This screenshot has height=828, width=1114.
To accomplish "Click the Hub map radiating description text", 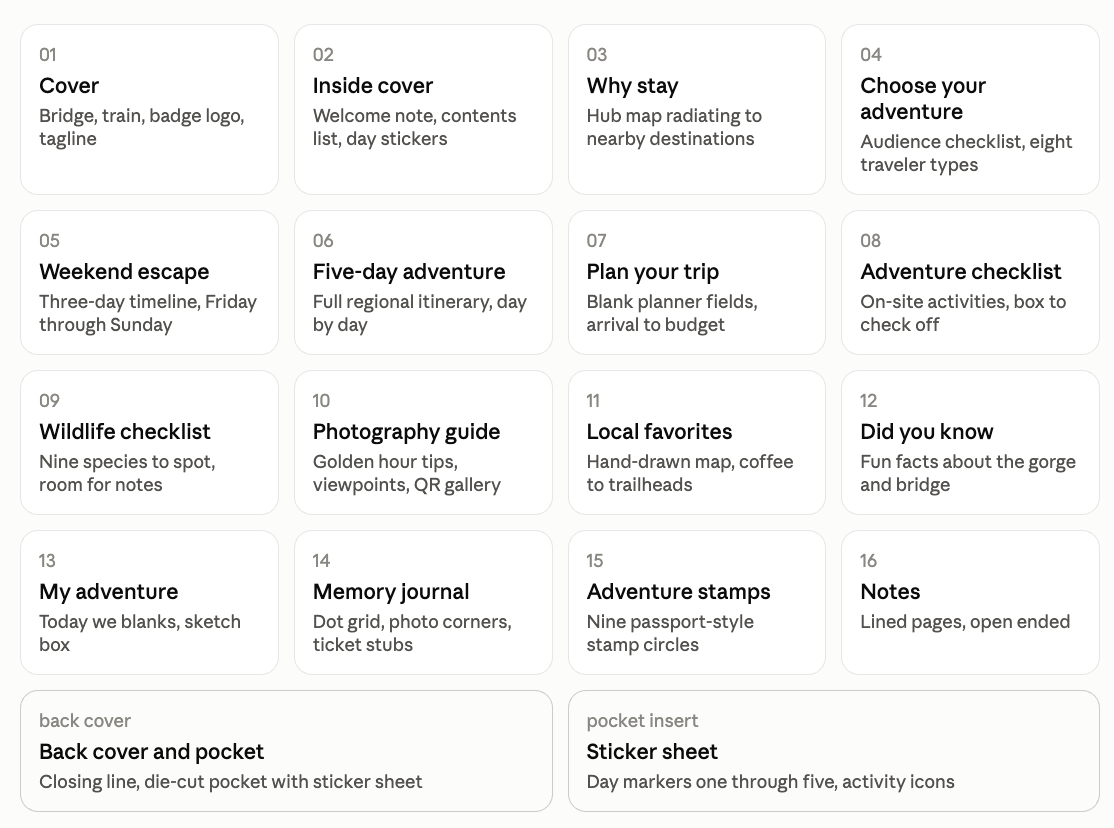I will (674, 127).
